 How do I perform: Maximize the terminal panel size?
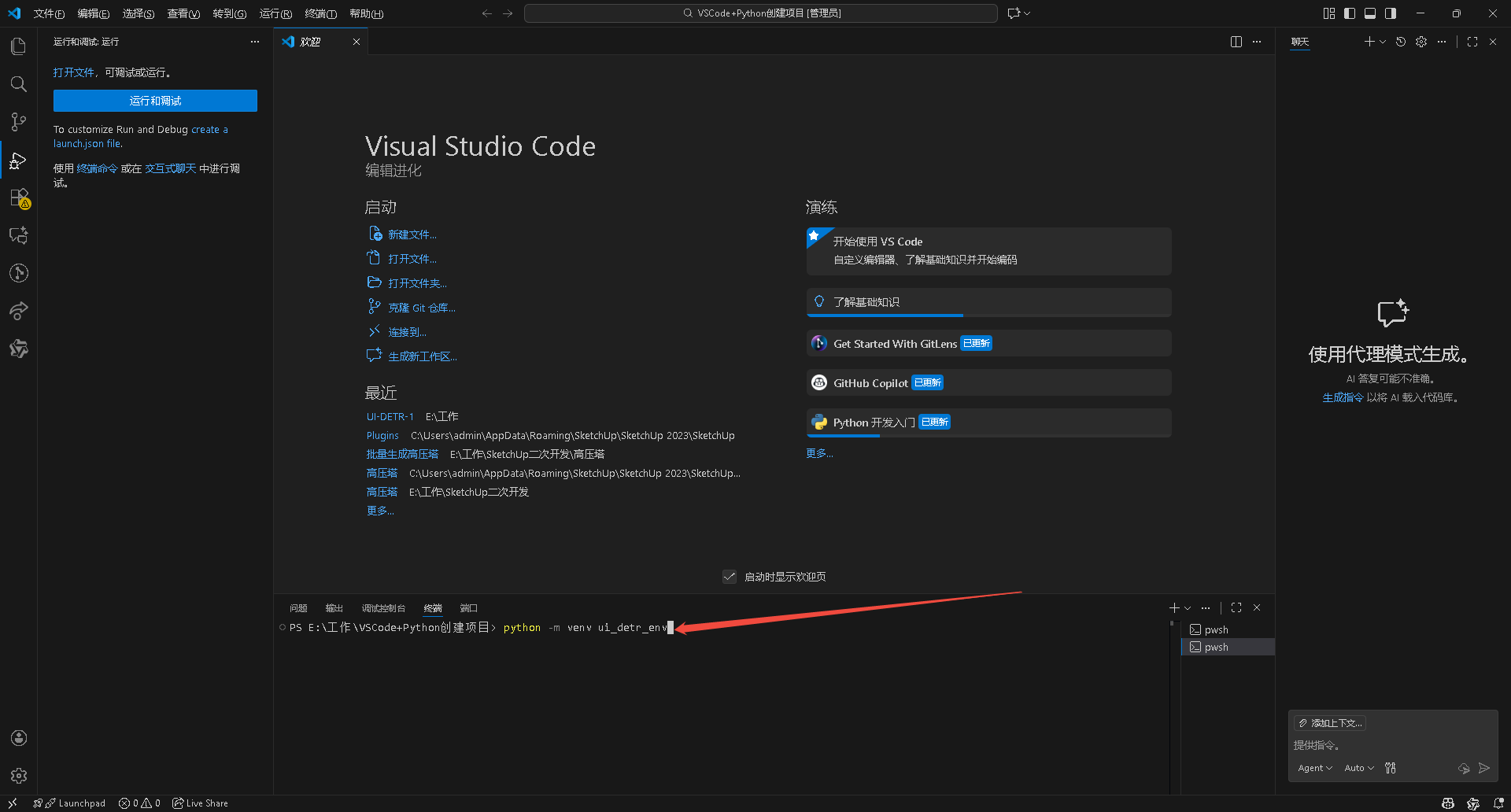coord(1236,607)
